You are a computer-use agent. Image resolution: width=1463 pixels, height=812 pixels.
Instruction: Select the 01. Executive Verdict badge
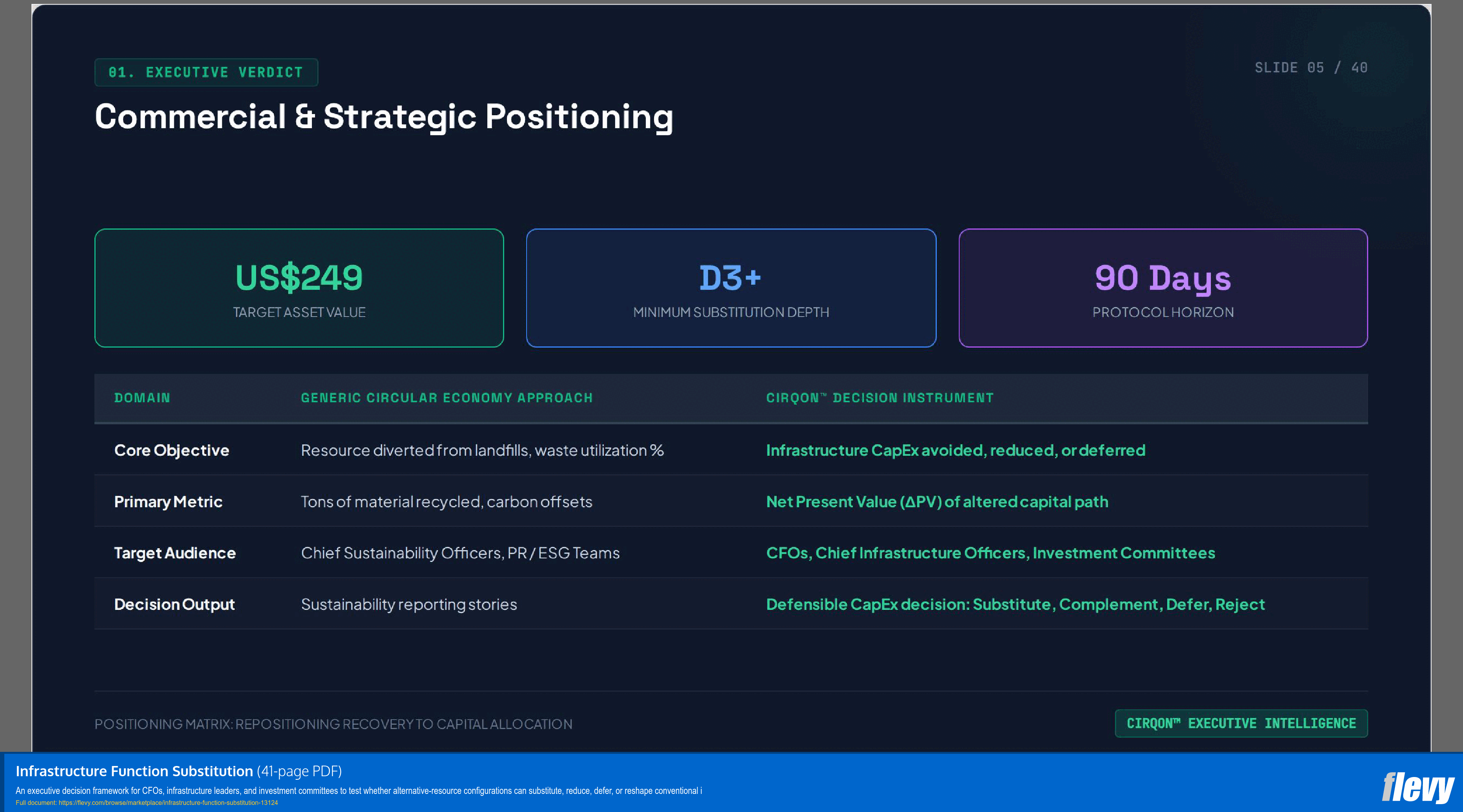206,72
